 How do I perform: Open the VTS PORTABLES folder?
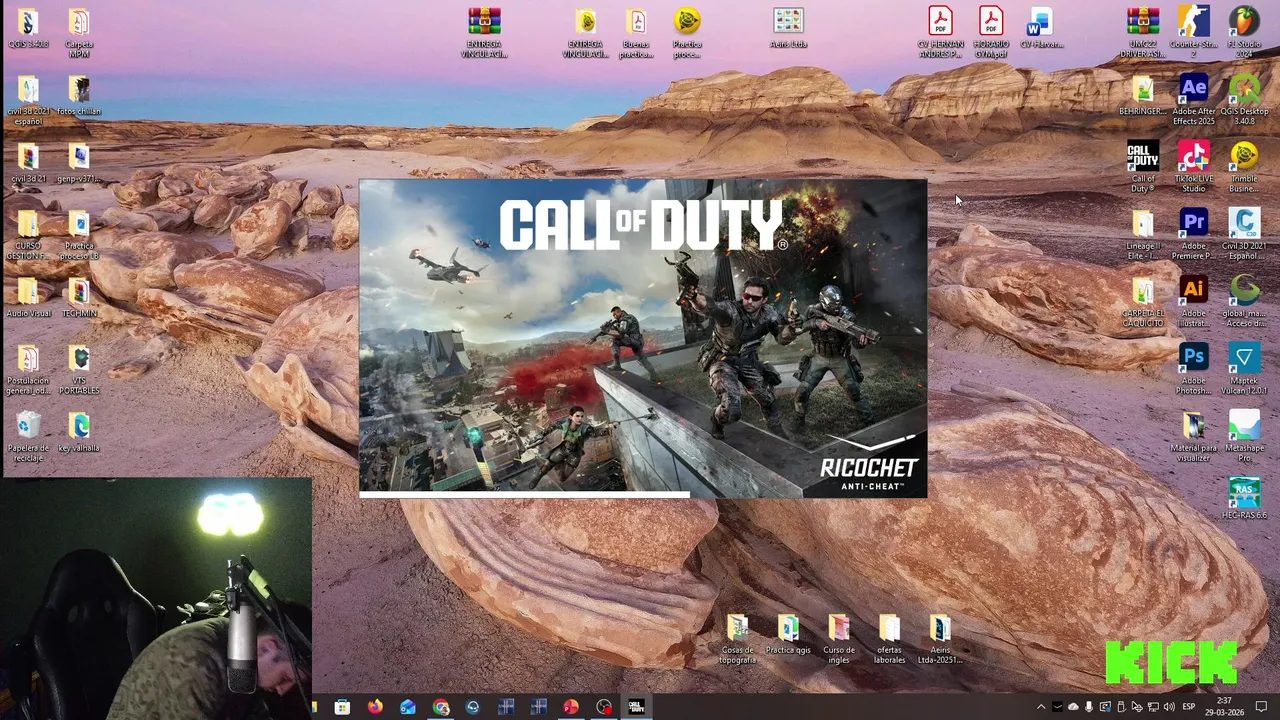79,370
